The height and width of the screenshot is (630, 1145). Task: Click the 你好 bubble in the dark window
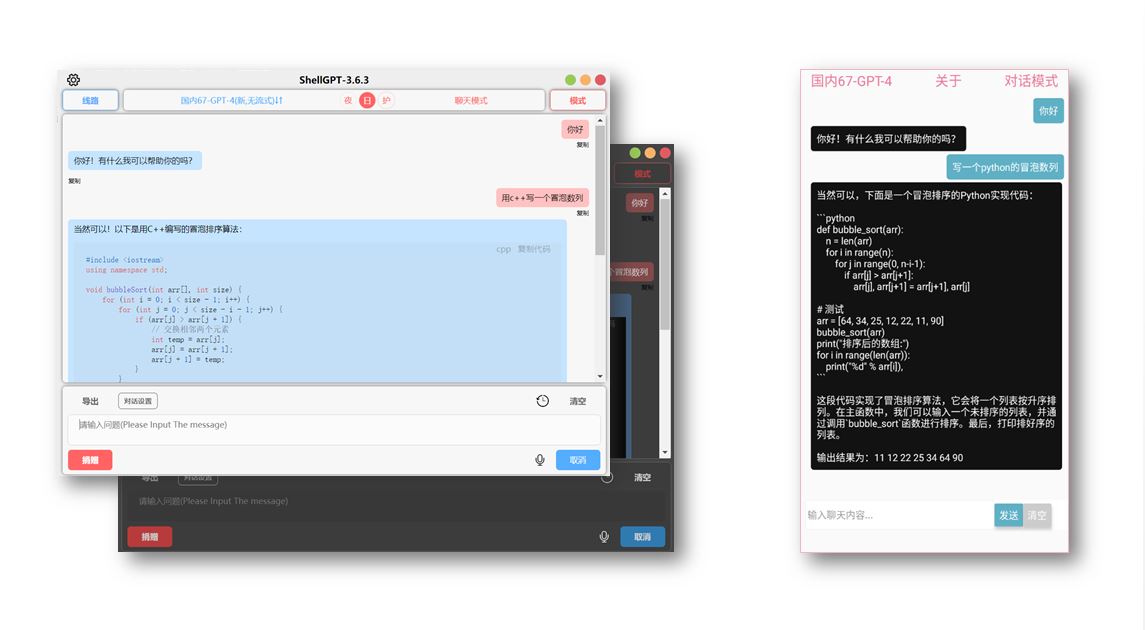point(640,203)
